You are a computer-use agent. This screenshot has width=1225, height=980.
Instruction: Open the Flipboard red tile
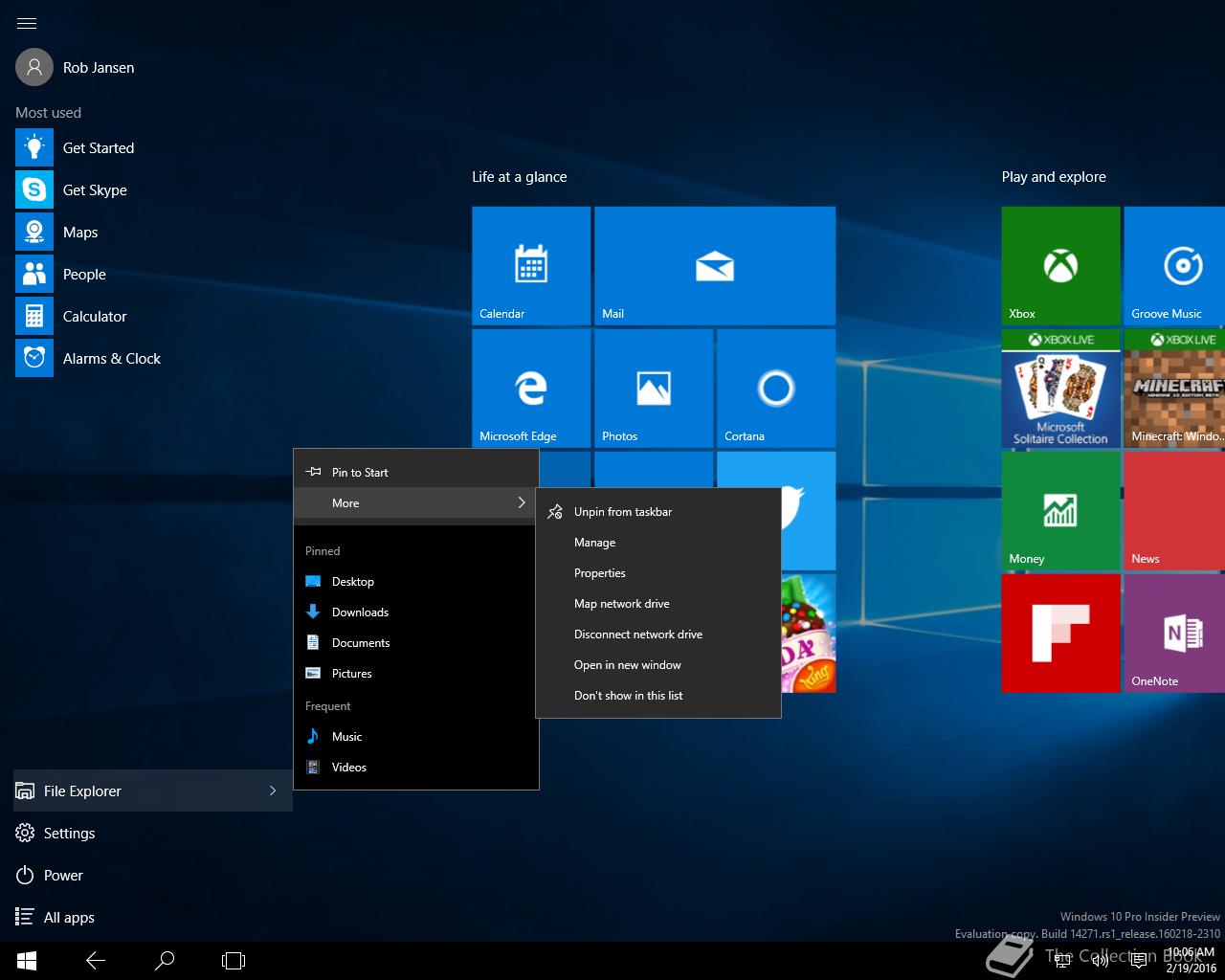tap(1060, 634)
